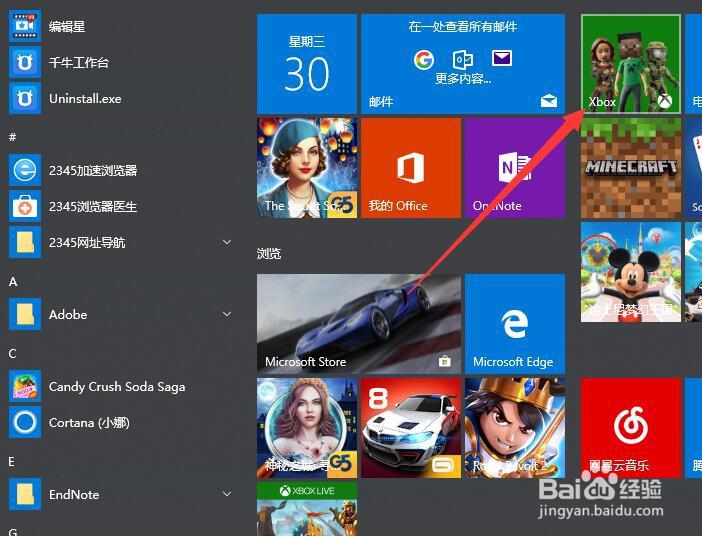Viewport: 702px width, 536px height.
Task: Launch 2345浏览器医生 icon
Action: point(25,206)
